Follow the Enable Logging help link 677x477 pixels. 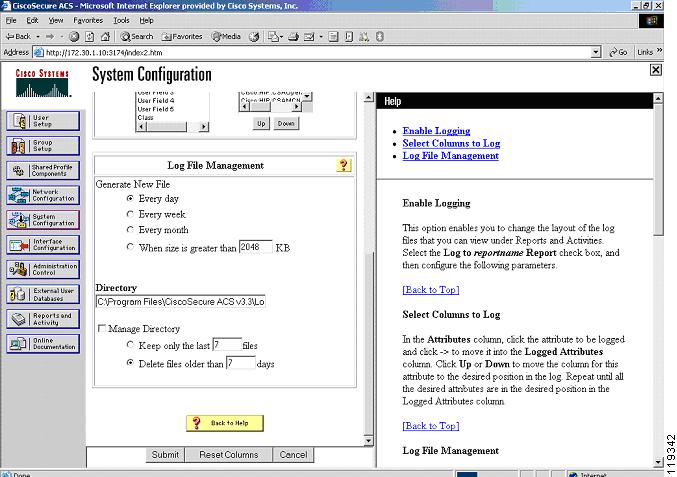click(436, 131)
